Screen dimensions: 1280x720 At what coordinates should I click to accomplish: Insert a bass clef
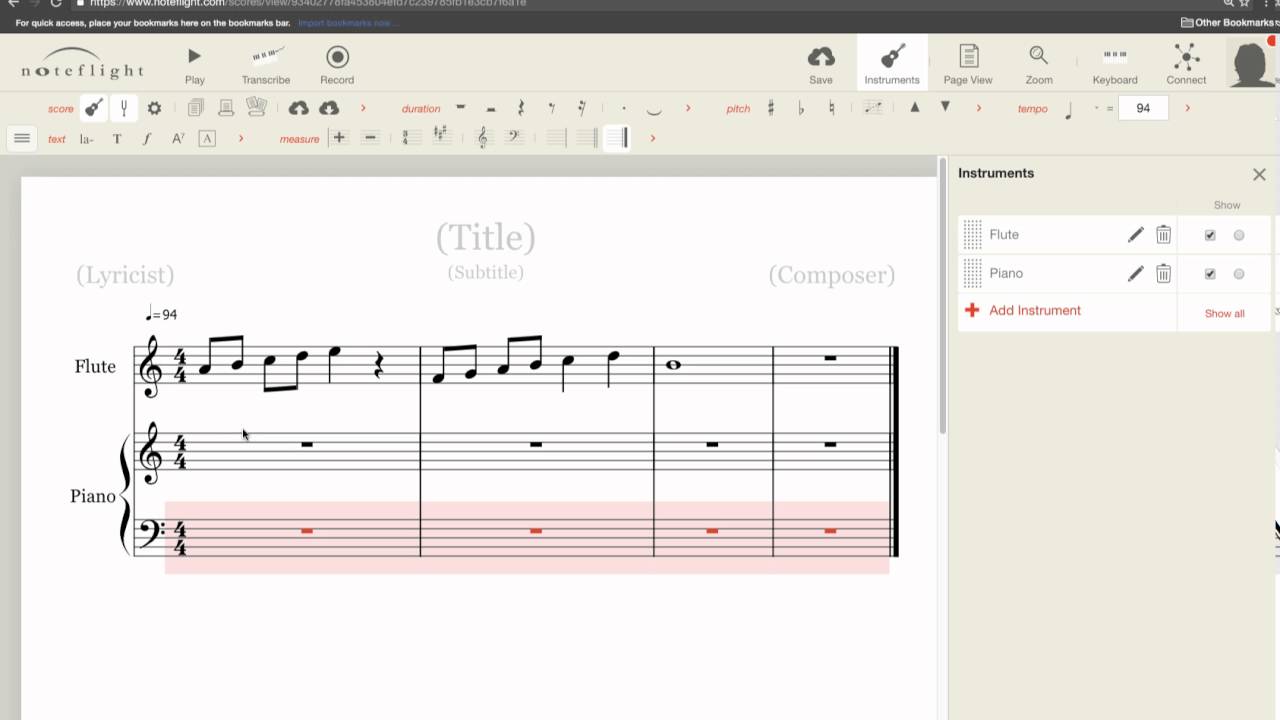click(513, 138)
